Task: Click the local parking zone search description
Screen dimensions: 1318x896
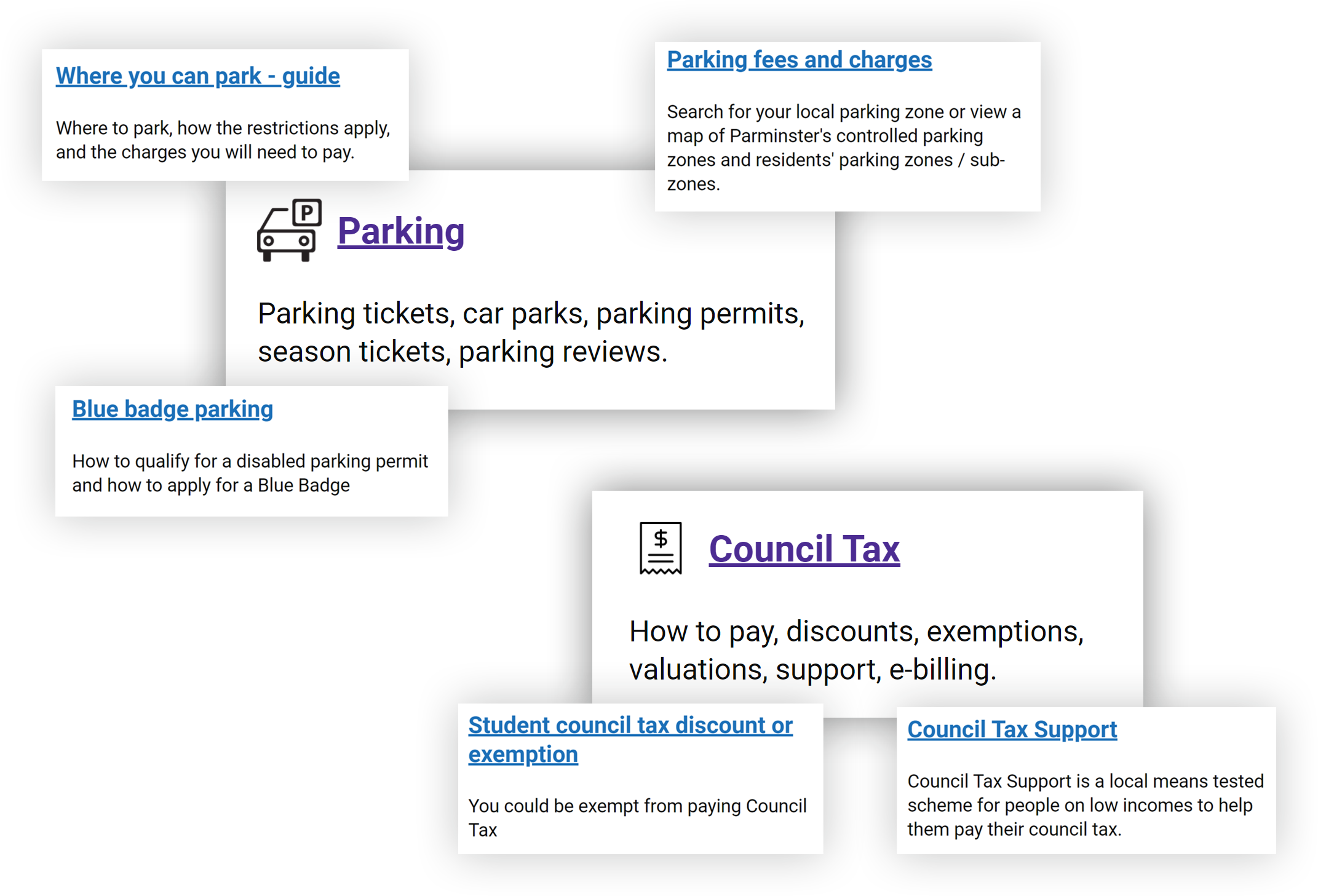Action: pos(844,148)
